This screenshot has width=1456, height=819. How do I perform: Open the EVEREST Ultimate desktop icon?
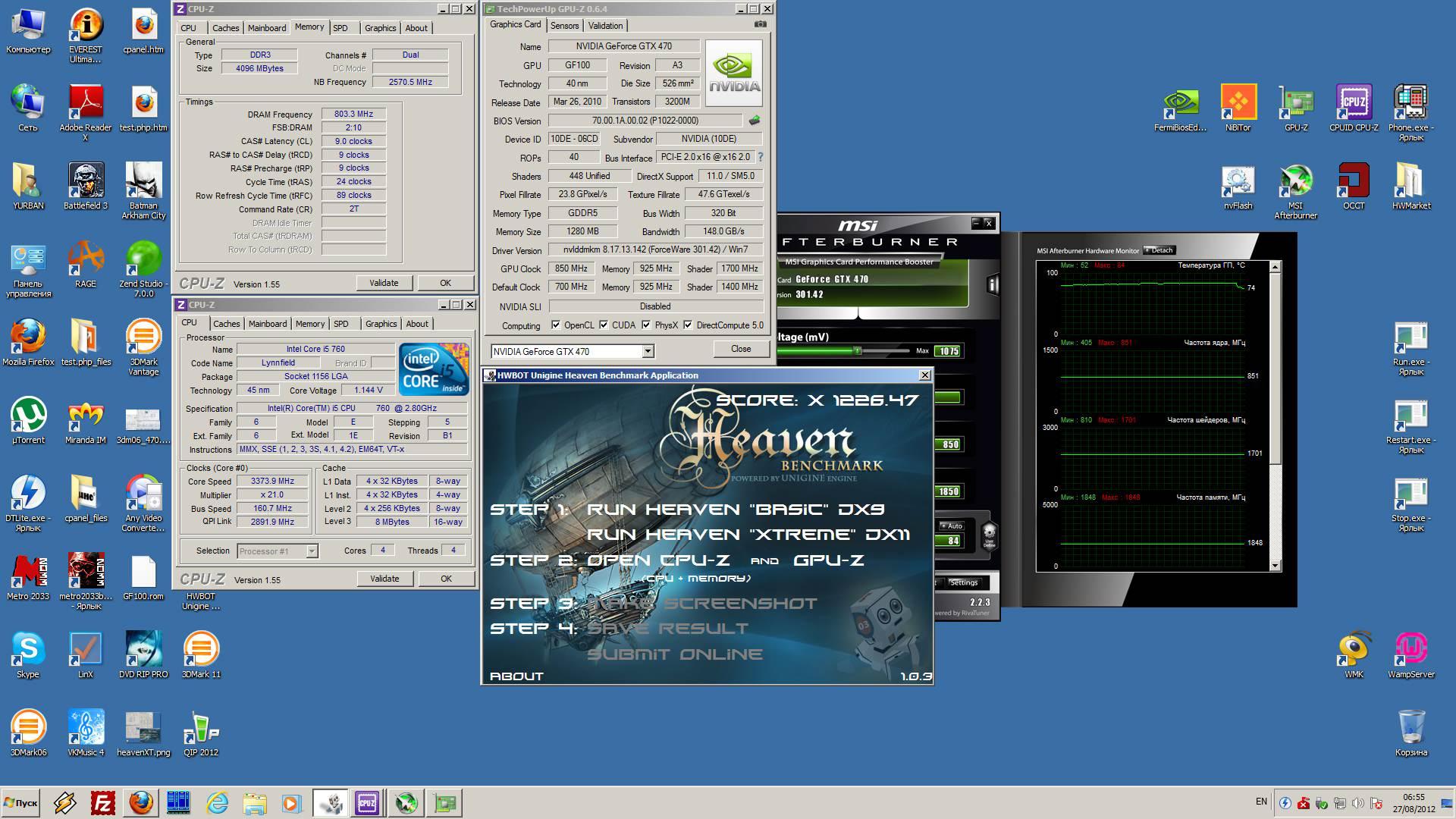point(86,36)
